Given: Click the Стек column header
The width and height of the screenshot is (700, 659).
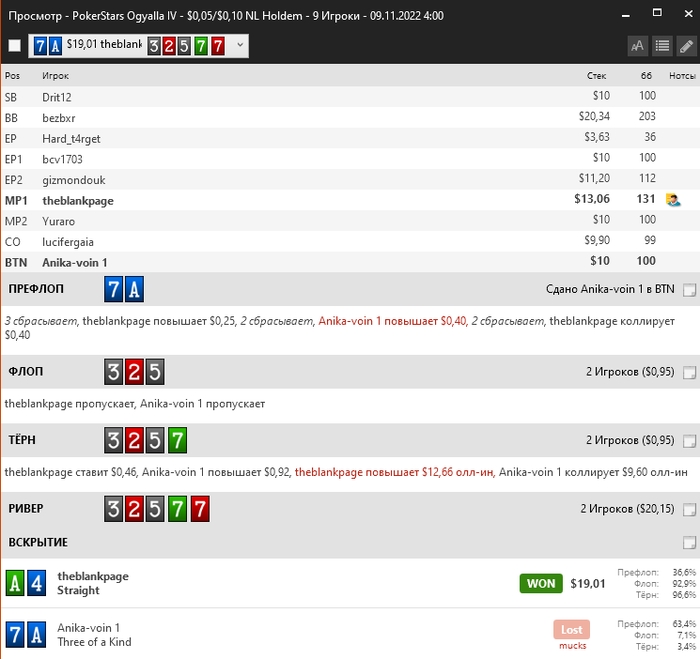Looking at the screenshot, I should pyautogui.click(x=596, y=76).
